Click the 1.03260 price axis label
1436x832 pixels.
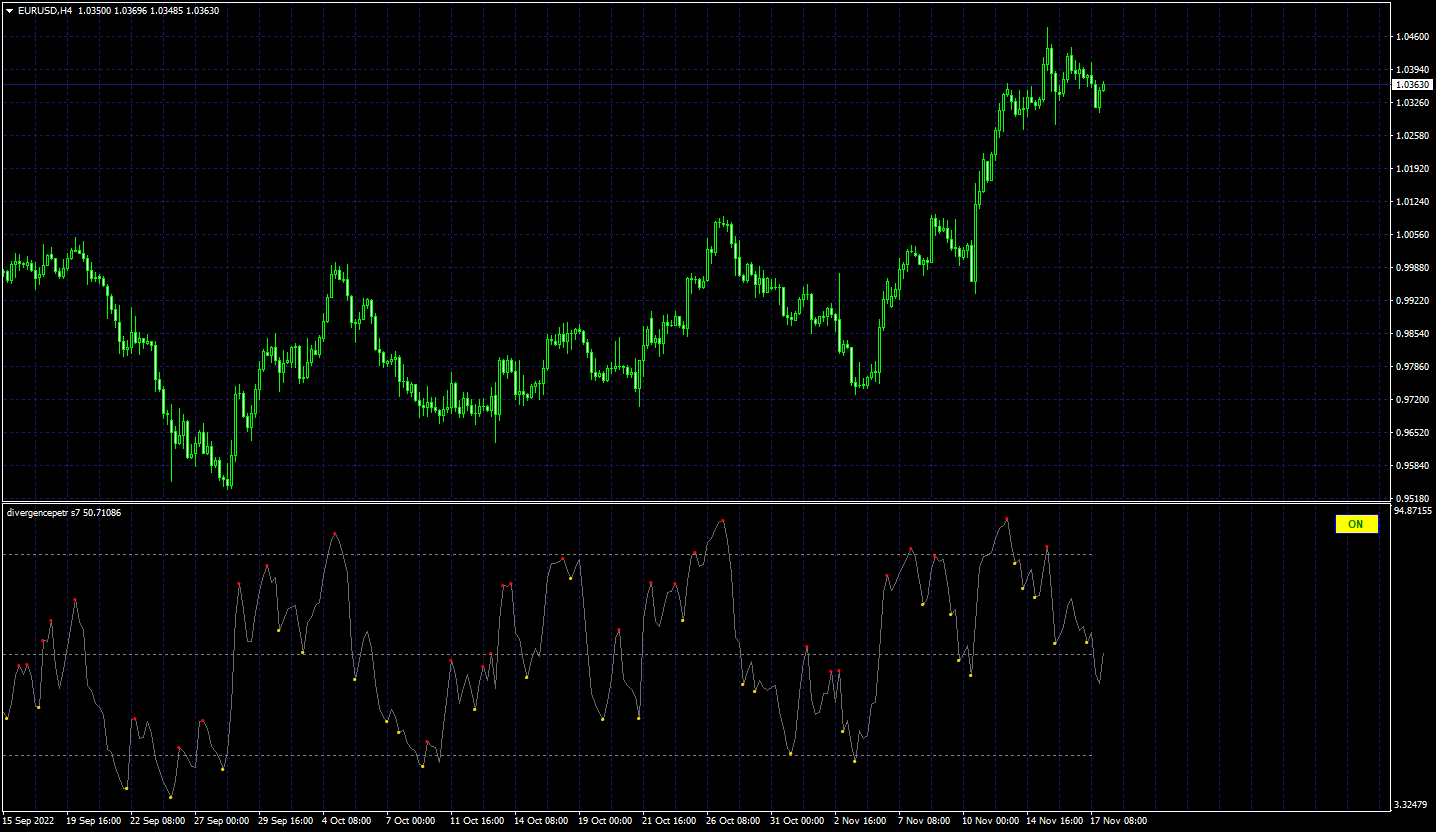[1412, 103]
